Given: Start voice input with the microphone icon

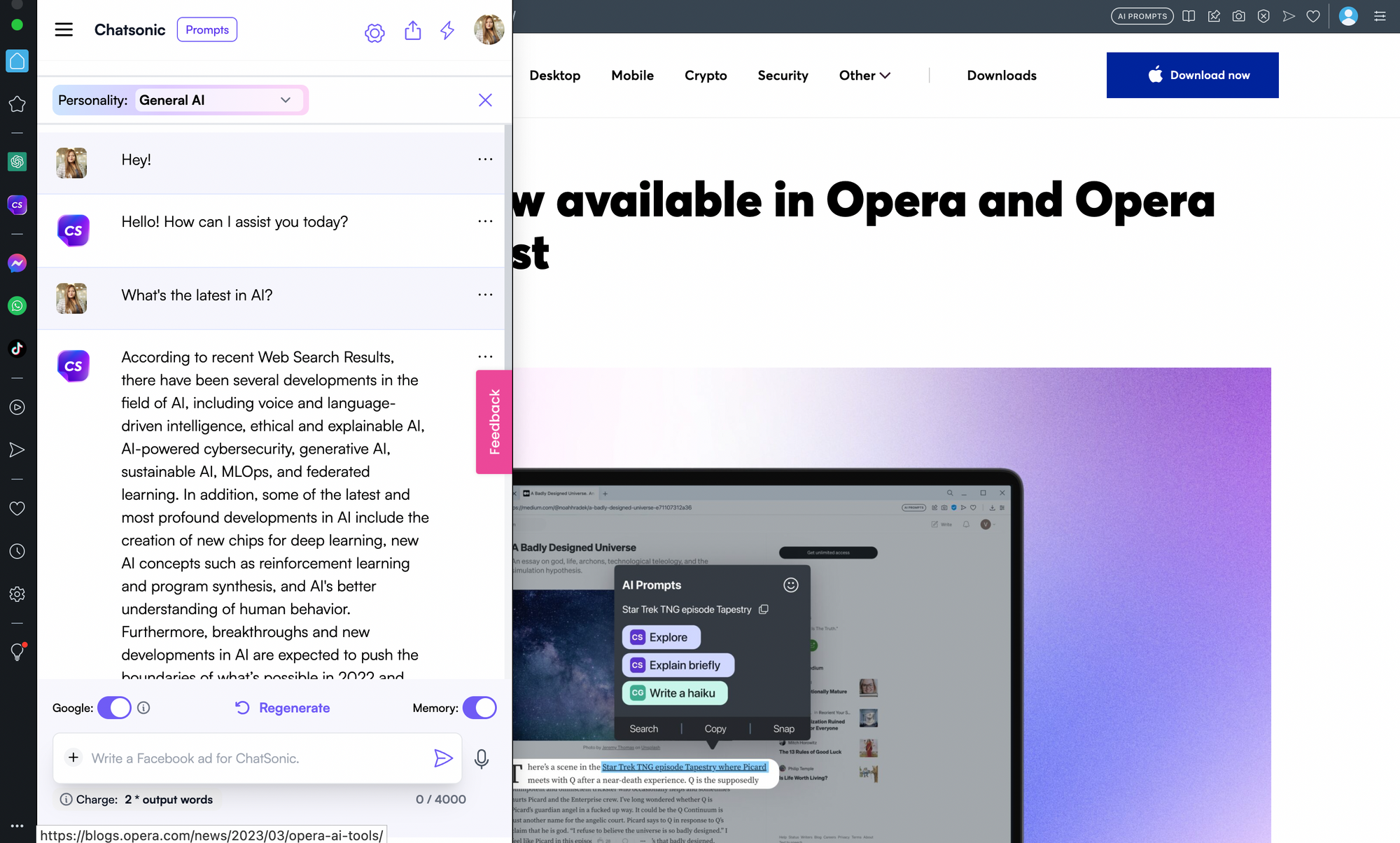Looking at the screenshot, I should (x=481, y=758).
